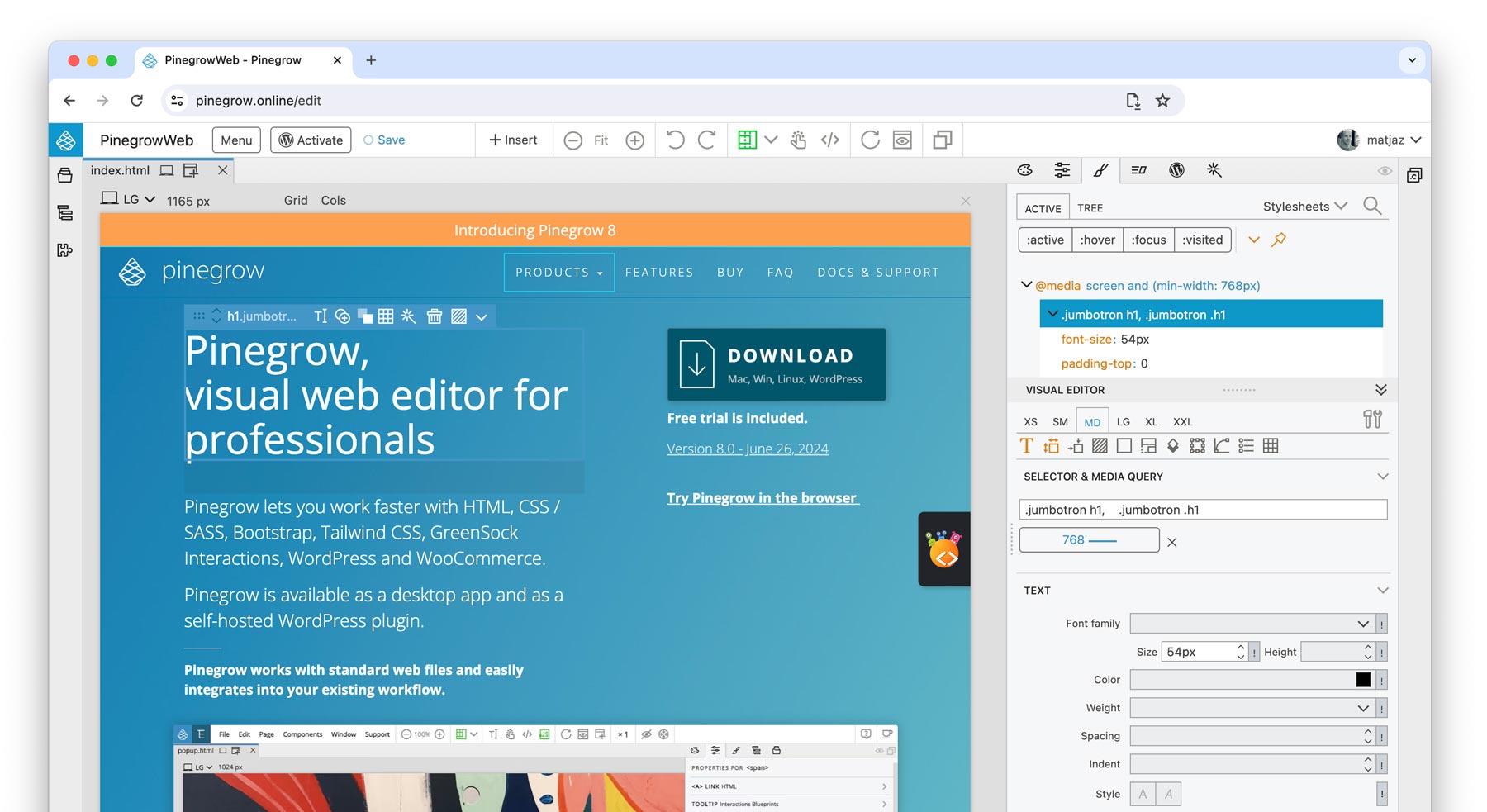Image resolution: width=1487 pixels, height=812 pixels.
Task: Open the LG device size dropdown
Action: 128,199
